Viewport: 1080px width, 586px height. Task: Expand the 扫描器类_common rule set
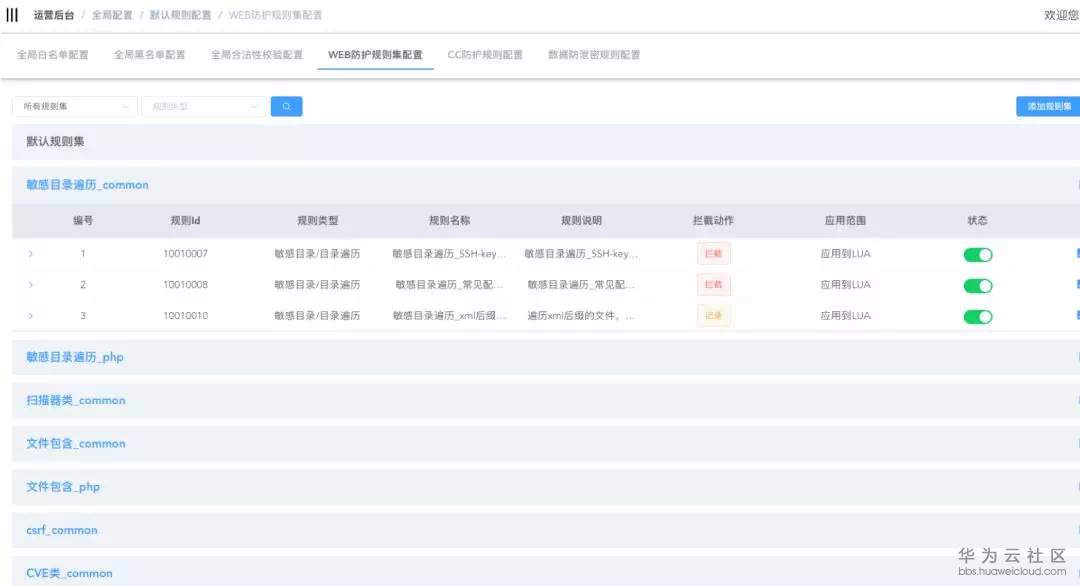(x=546, y=401)
